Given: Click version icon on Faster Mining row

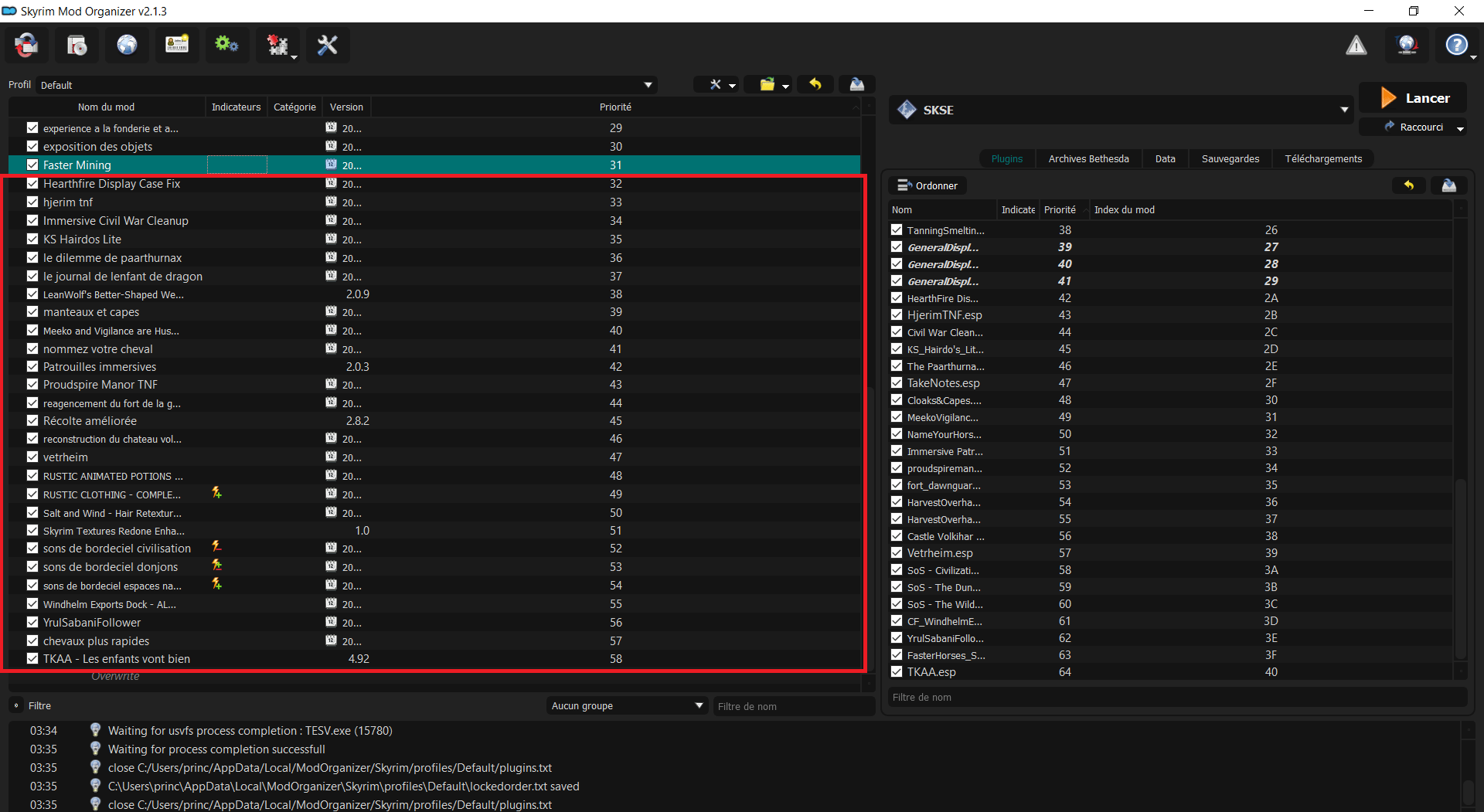Looking at the screenshot, I should point(331,165).
